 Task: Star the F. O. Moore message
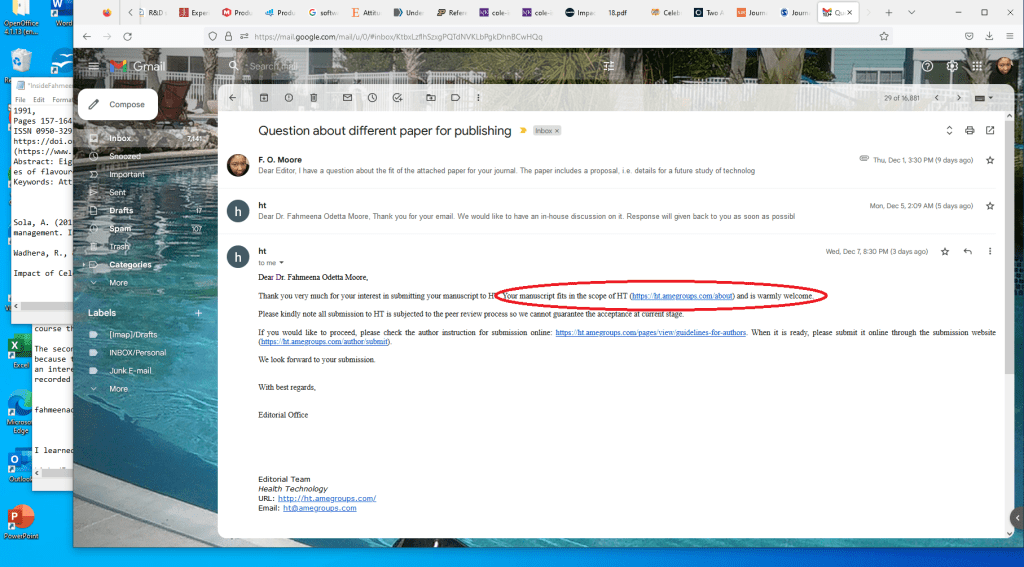coord(990,159)
